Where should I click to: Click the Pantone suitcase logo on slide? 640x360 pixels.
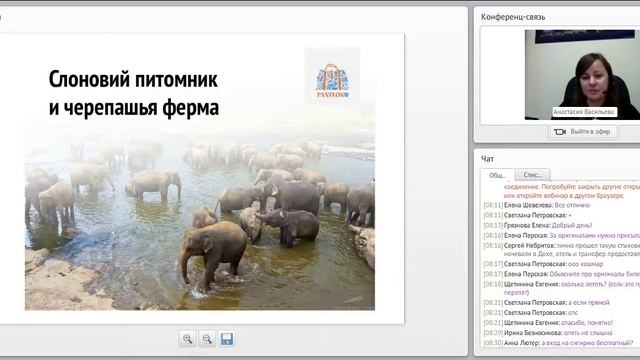(332, 76)
